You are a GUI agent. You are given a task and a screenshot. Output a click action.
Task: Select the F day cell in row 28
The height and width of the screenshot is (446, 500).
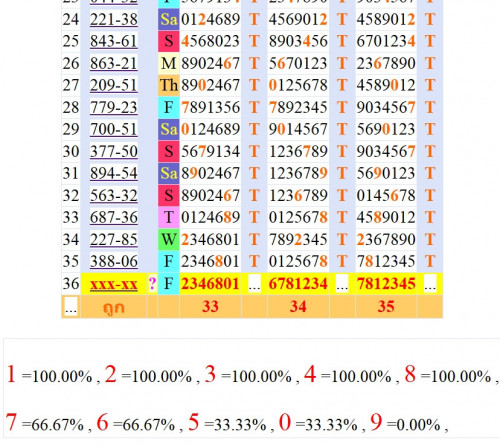click(169, 107)
